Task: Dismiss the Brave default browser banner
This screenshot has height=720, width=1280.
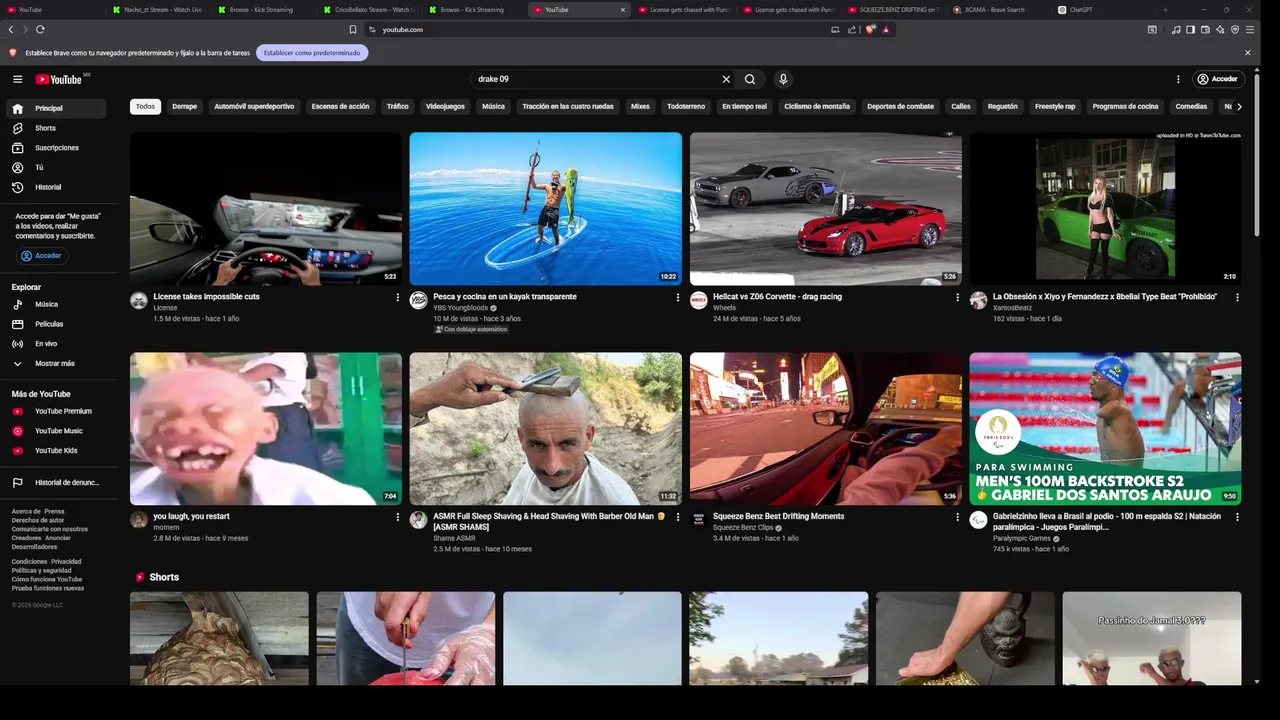Action: click(1247, 53)
